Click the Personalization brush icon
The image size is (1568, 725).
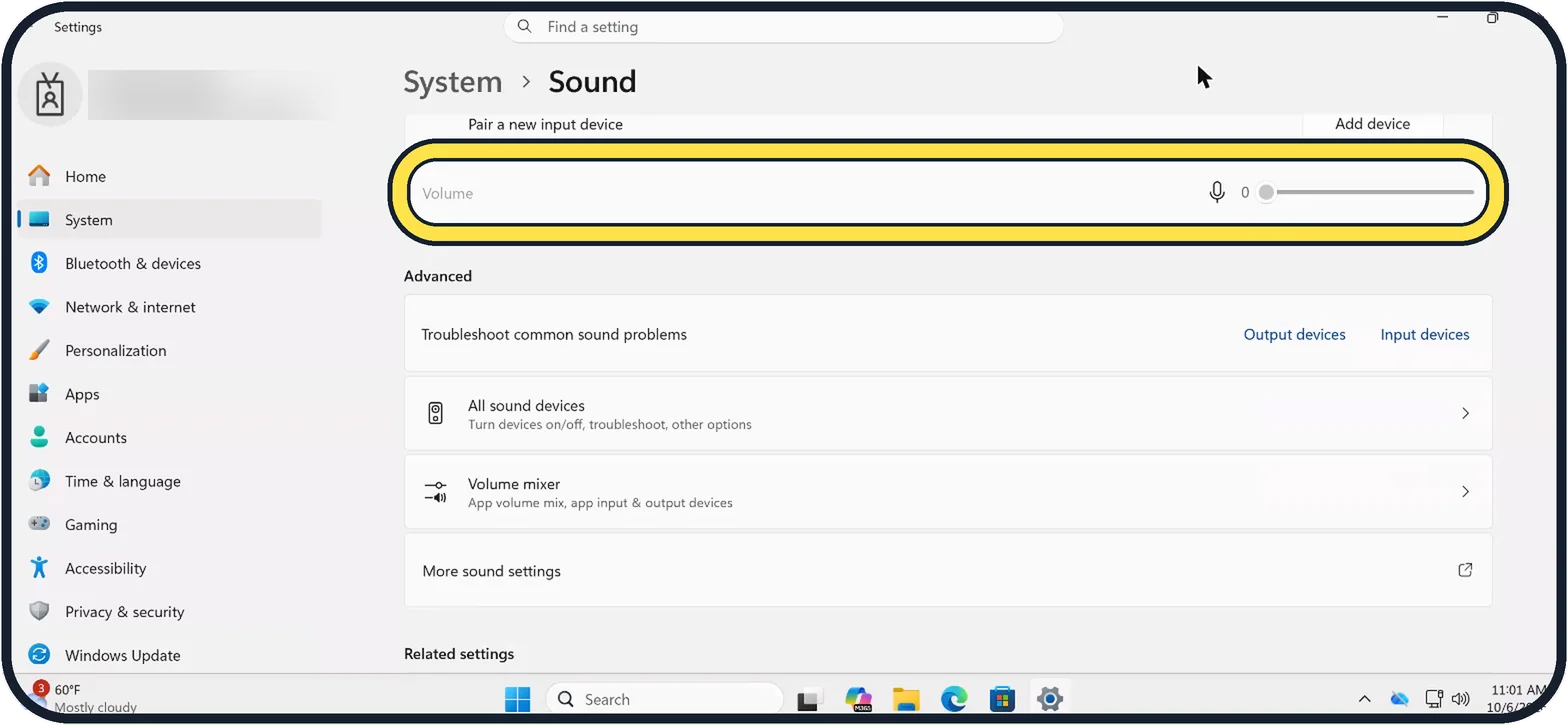coord(39,350)
